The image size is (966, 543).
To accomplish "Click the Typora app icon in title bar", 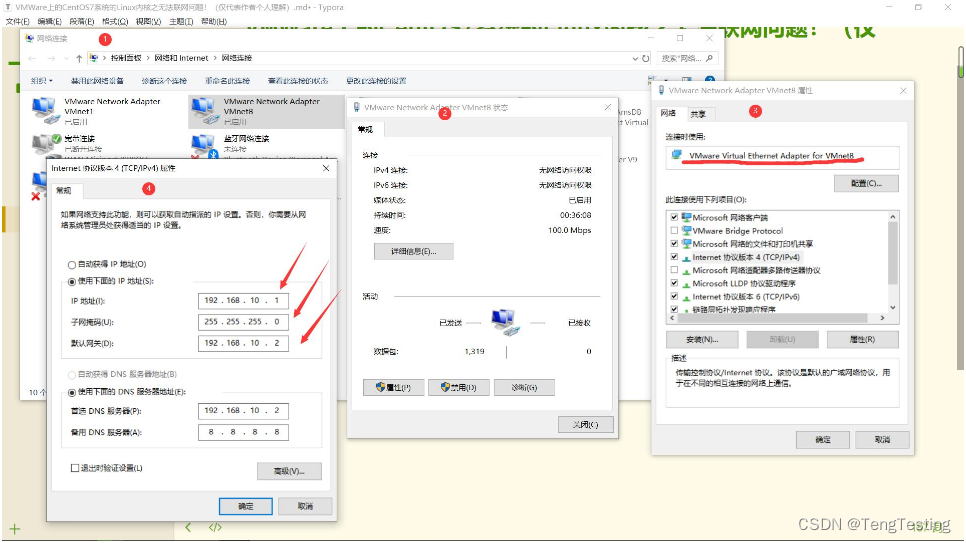I will click(x=8, y=7).
